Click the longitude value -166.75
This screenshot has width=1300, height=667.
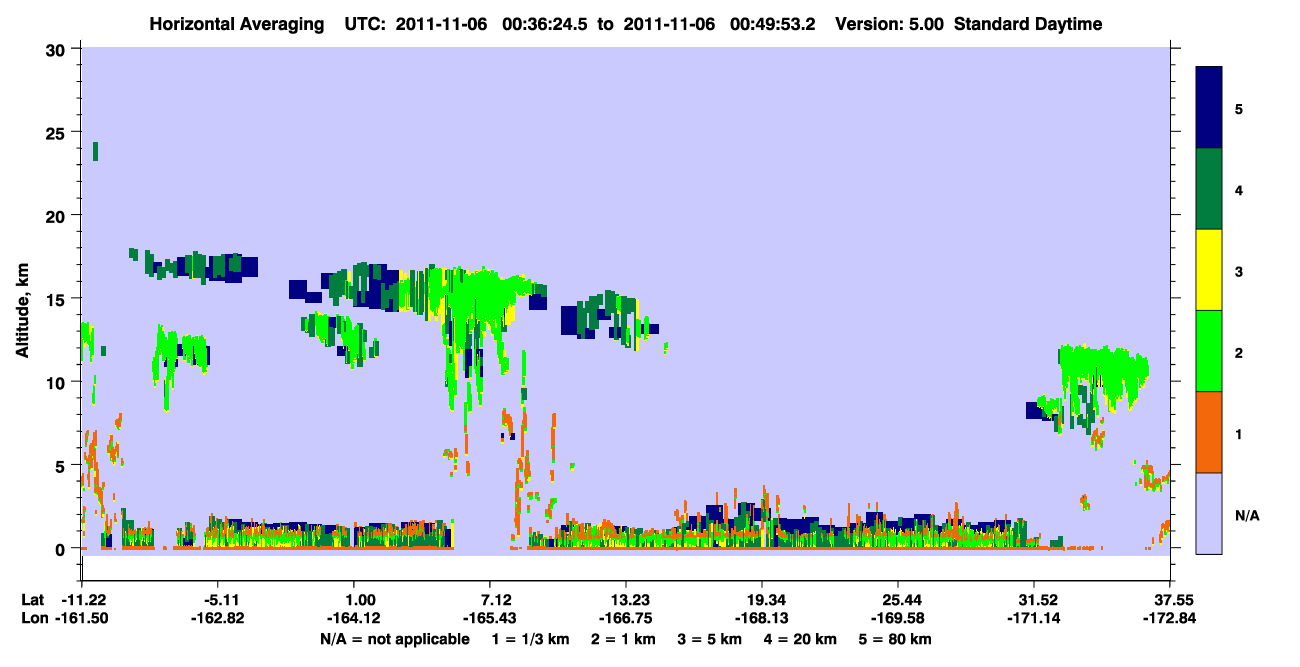coord(626,618)
